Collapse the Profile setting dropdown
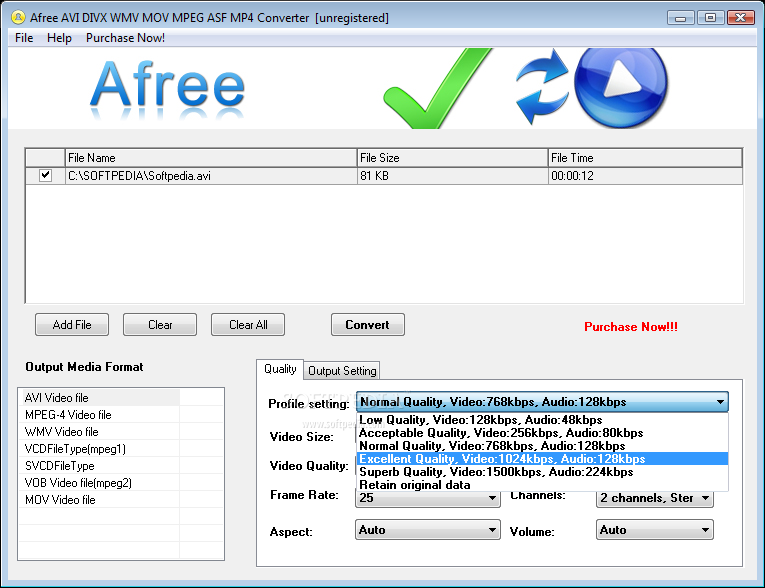 coord(720,402)
